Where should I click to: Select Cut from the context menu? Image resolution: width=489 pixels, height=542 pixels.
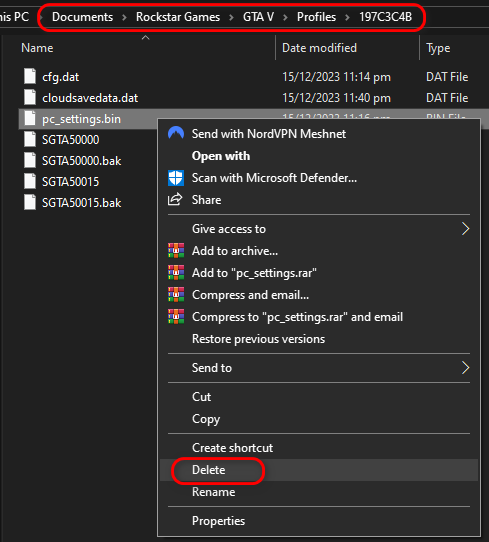(319, 397)
